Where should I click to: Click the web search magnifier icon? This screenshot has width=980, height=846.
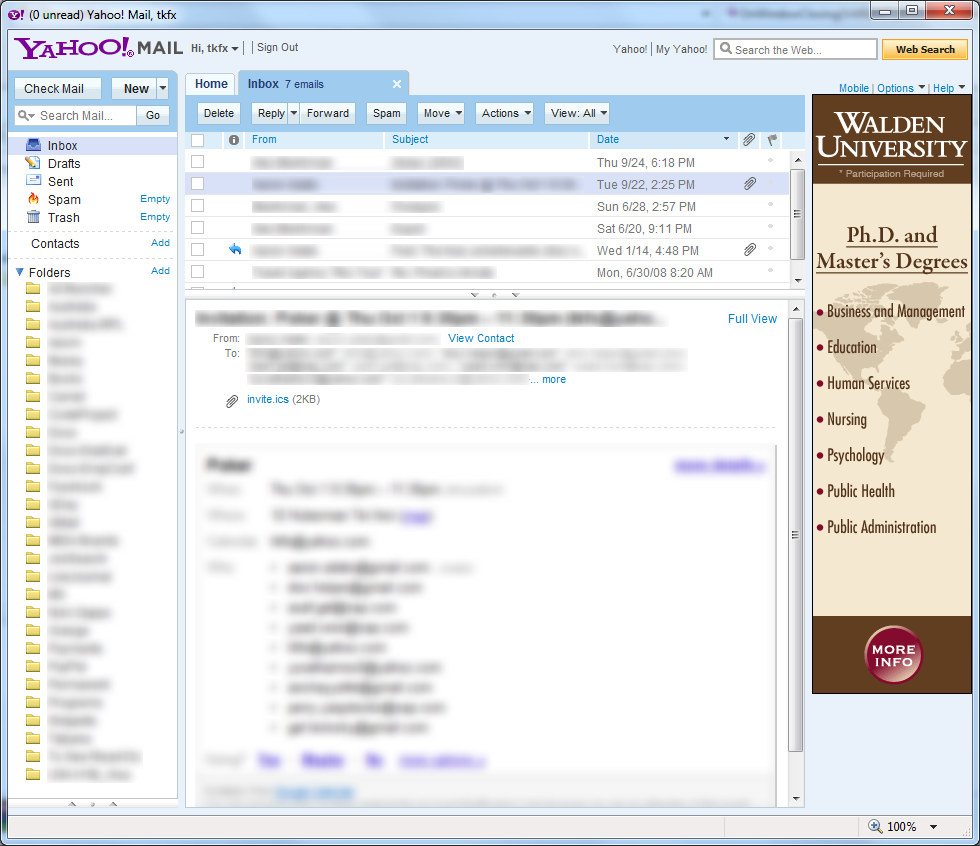[725, 48]
